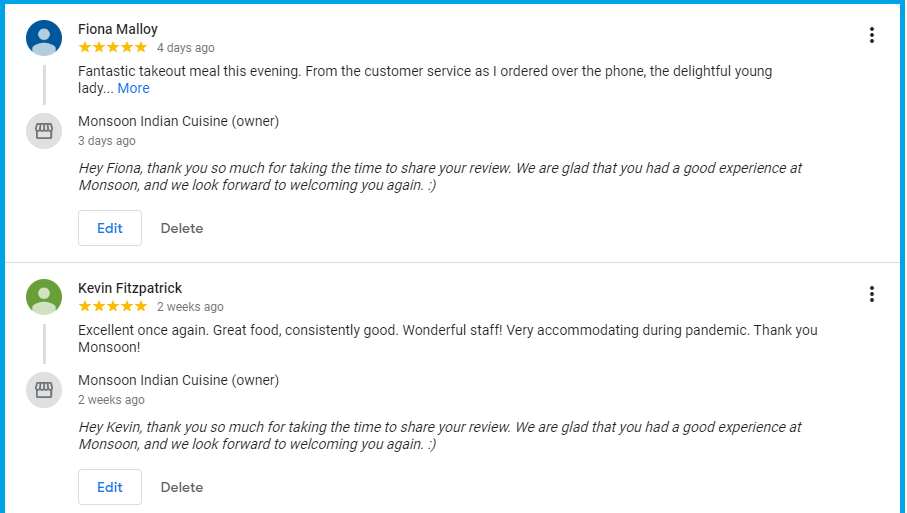This screenshot has height=513, width=907.
Task: Click Kevin Fitzpatrick's green profile avatar
Action: [44, 297]
